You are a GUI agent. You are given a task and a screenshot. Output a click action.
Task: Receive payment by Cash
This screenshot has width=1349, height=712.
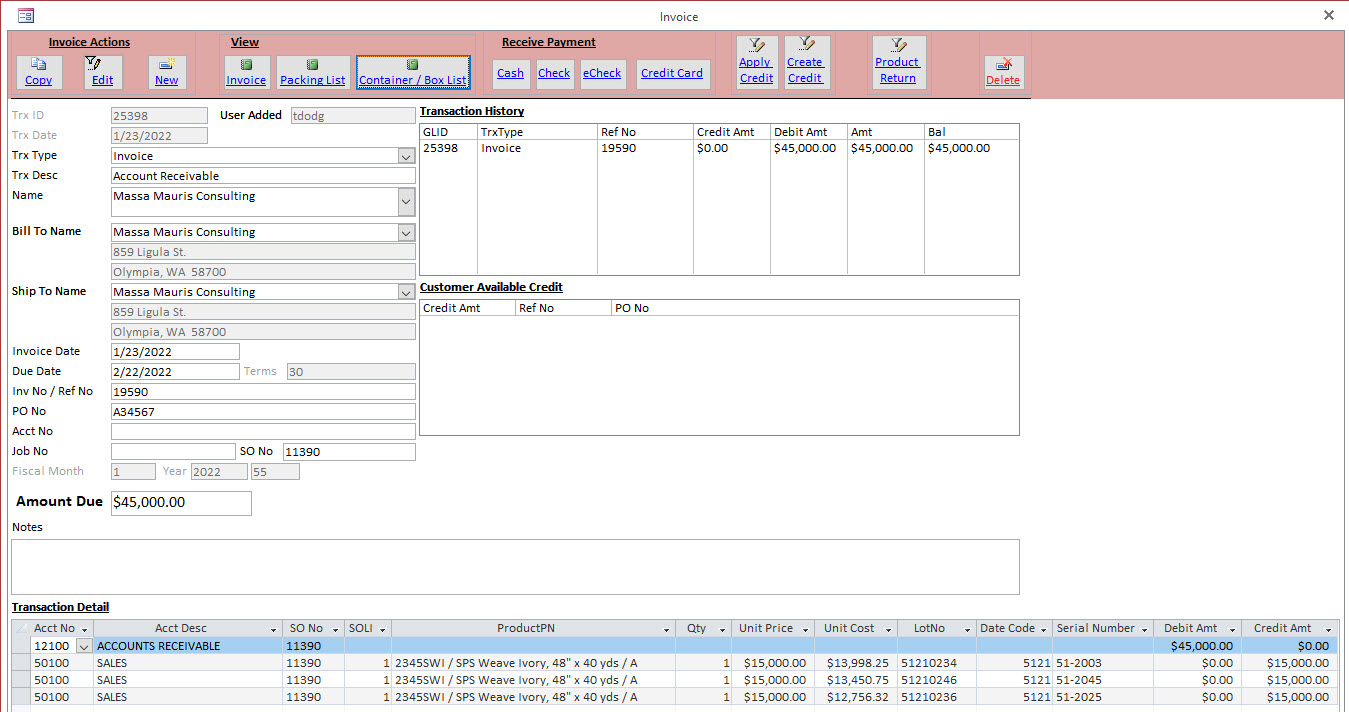510,74
